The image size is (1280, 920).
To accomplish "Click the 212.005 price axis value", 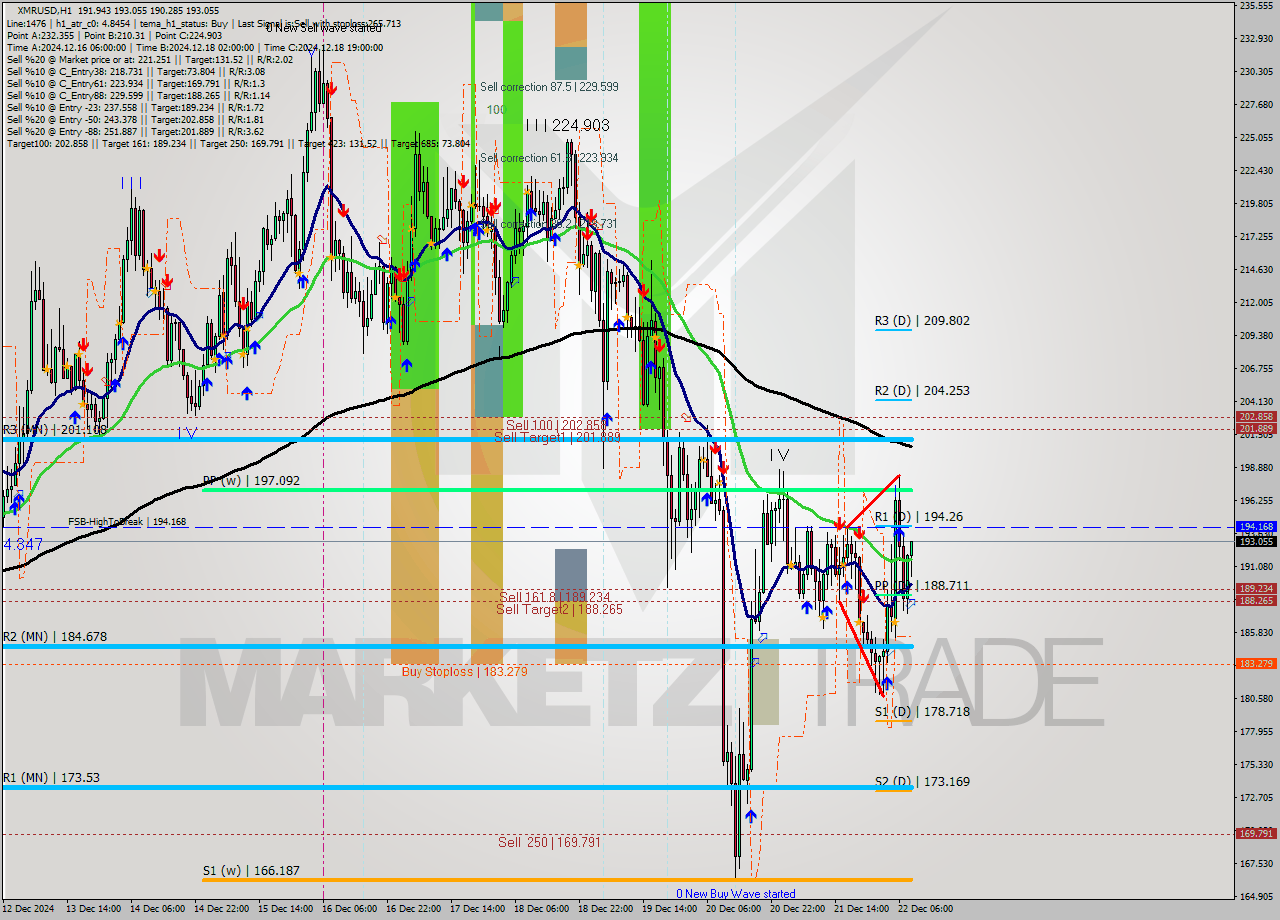I will (1256, 302).
